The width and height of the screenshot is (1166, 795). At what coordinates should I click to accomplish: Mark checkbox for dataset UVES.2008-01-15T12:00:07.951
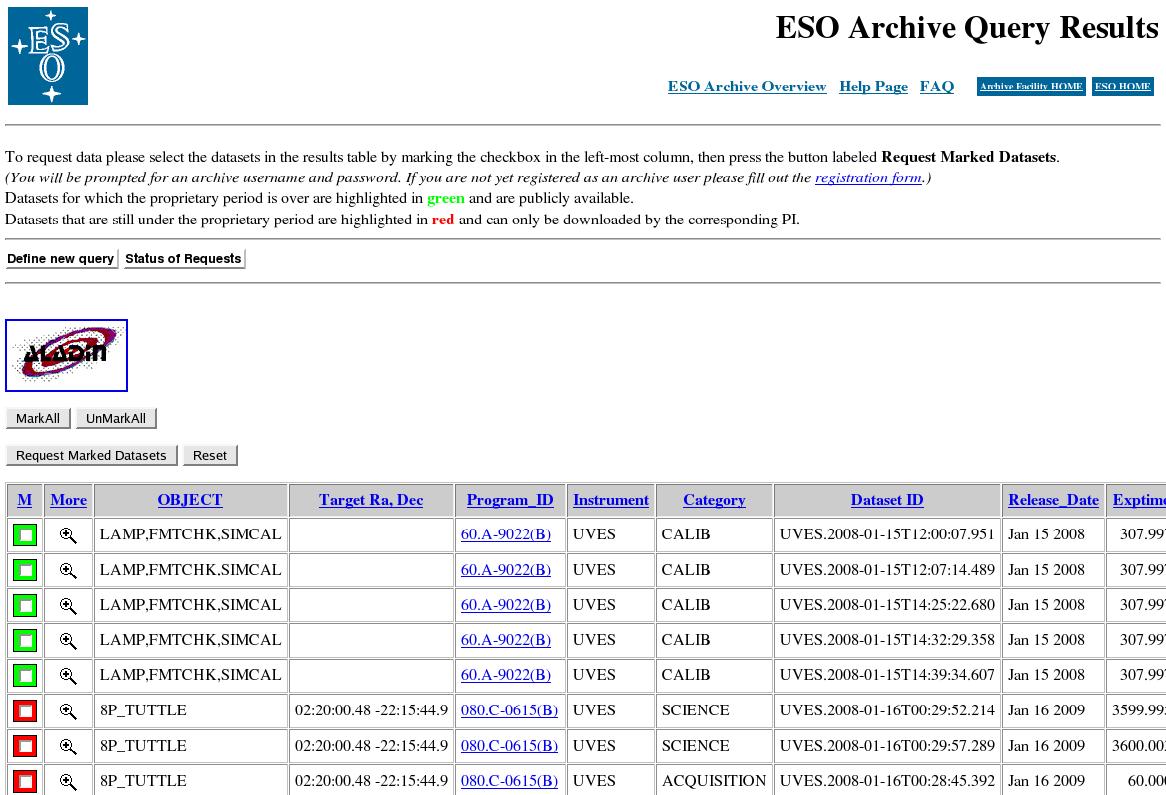tap(25, 535)
